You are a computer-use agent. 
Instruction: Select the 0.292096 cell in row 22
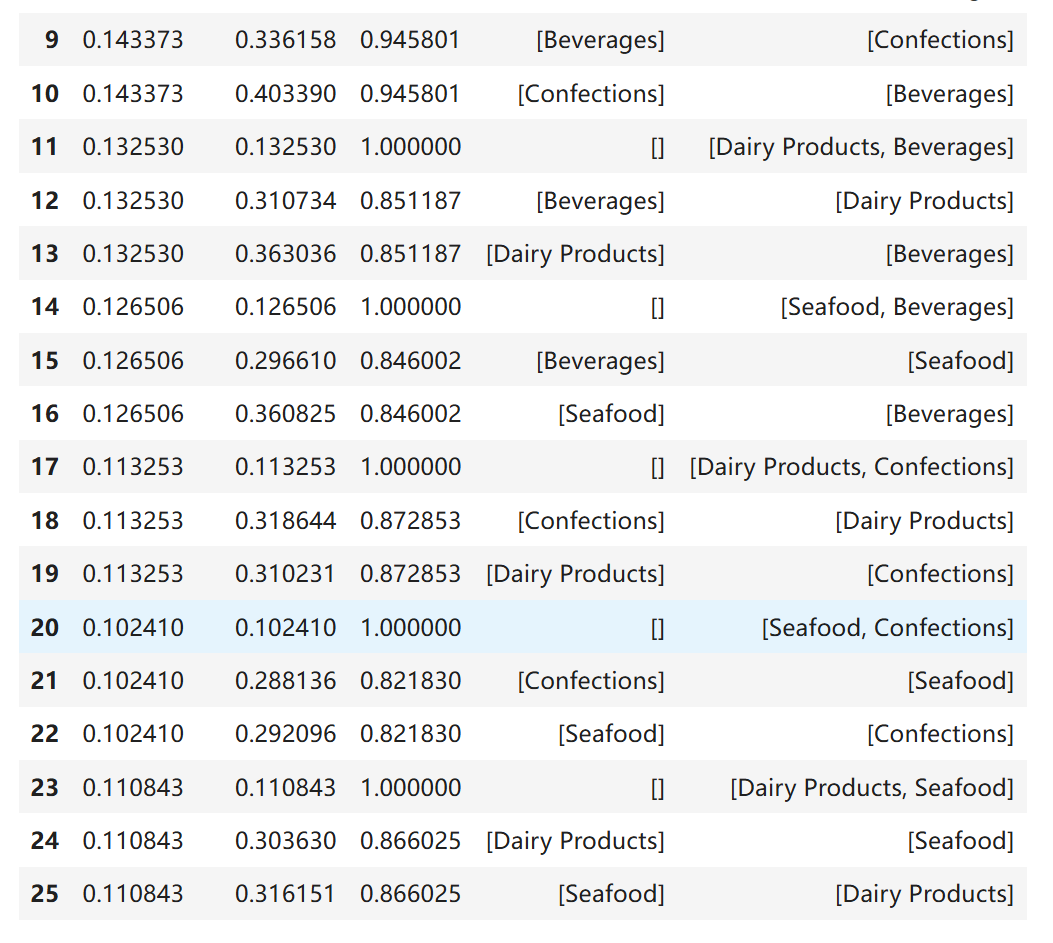(x=285, y=734)
